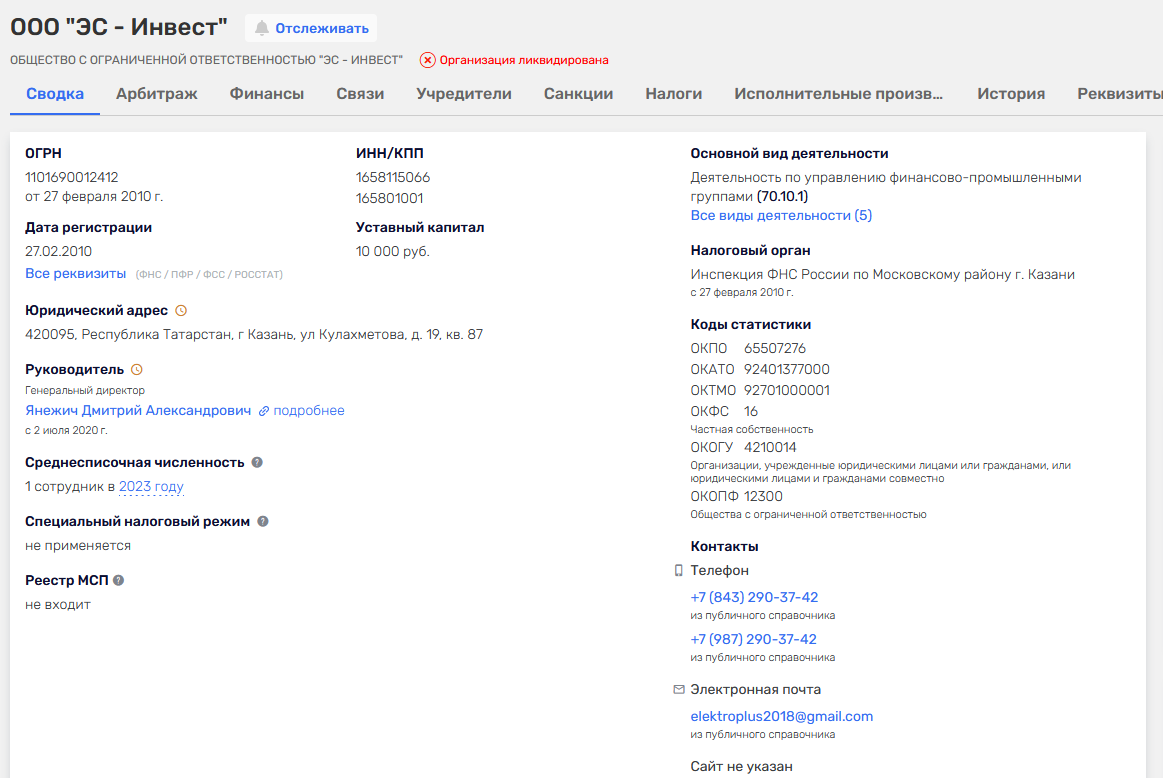1163x778 pixels.
Task: Click the red liquidated-organization cross icon
Action: point(427,60)
